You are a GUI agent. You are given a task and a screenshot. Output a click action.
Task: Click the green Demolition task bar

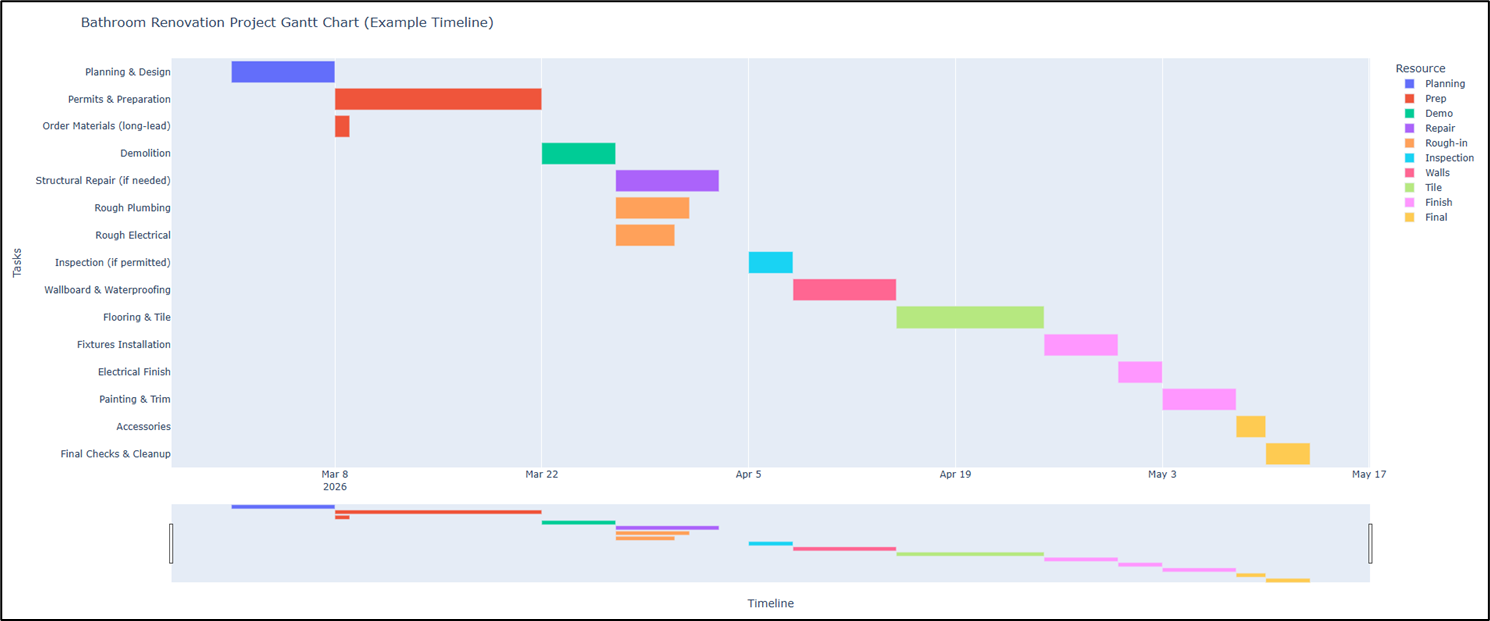click(578, 153)
